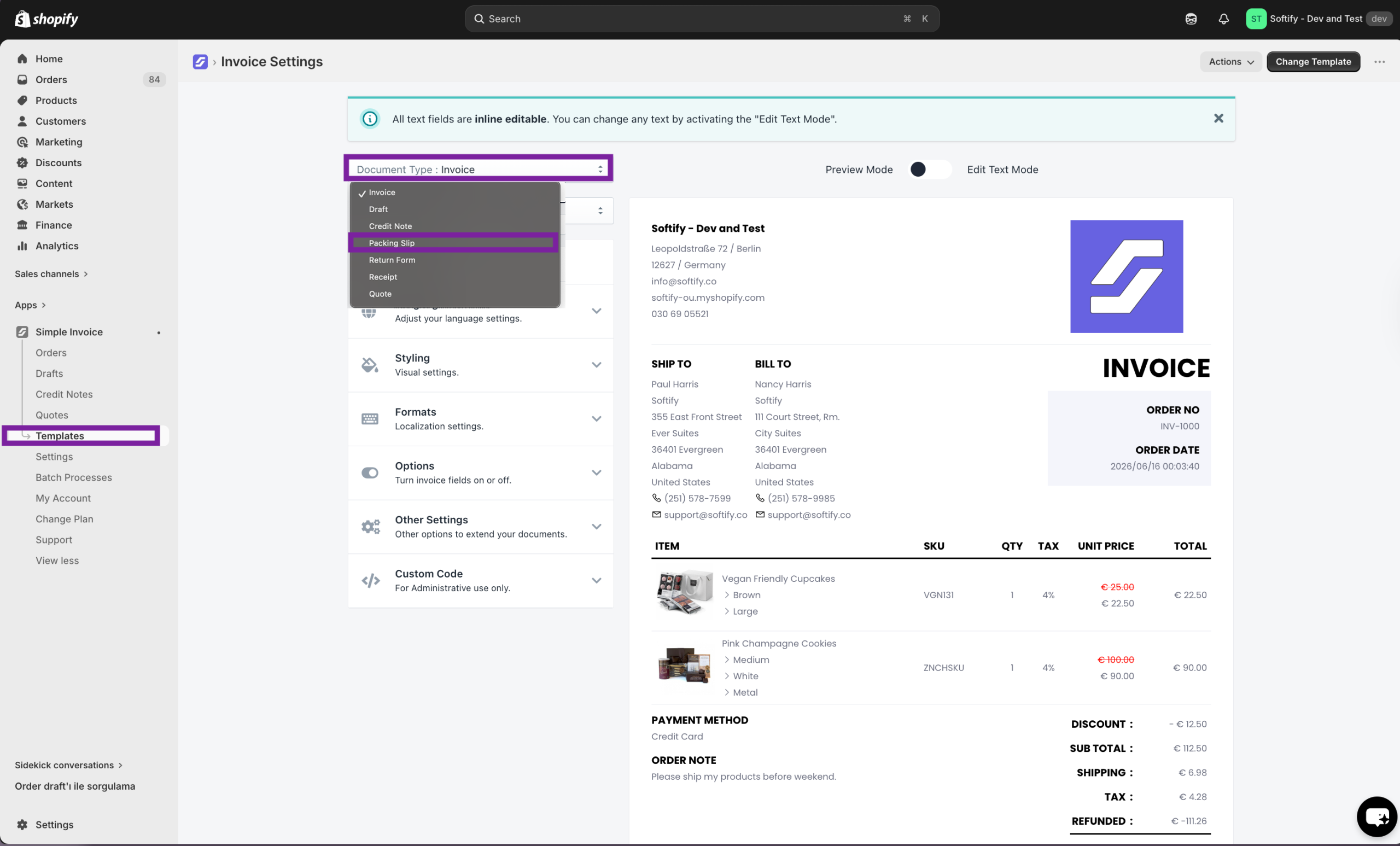The image size is (1400, 846).
Task: Click the info icon in the banner
Action: point(370,119)
